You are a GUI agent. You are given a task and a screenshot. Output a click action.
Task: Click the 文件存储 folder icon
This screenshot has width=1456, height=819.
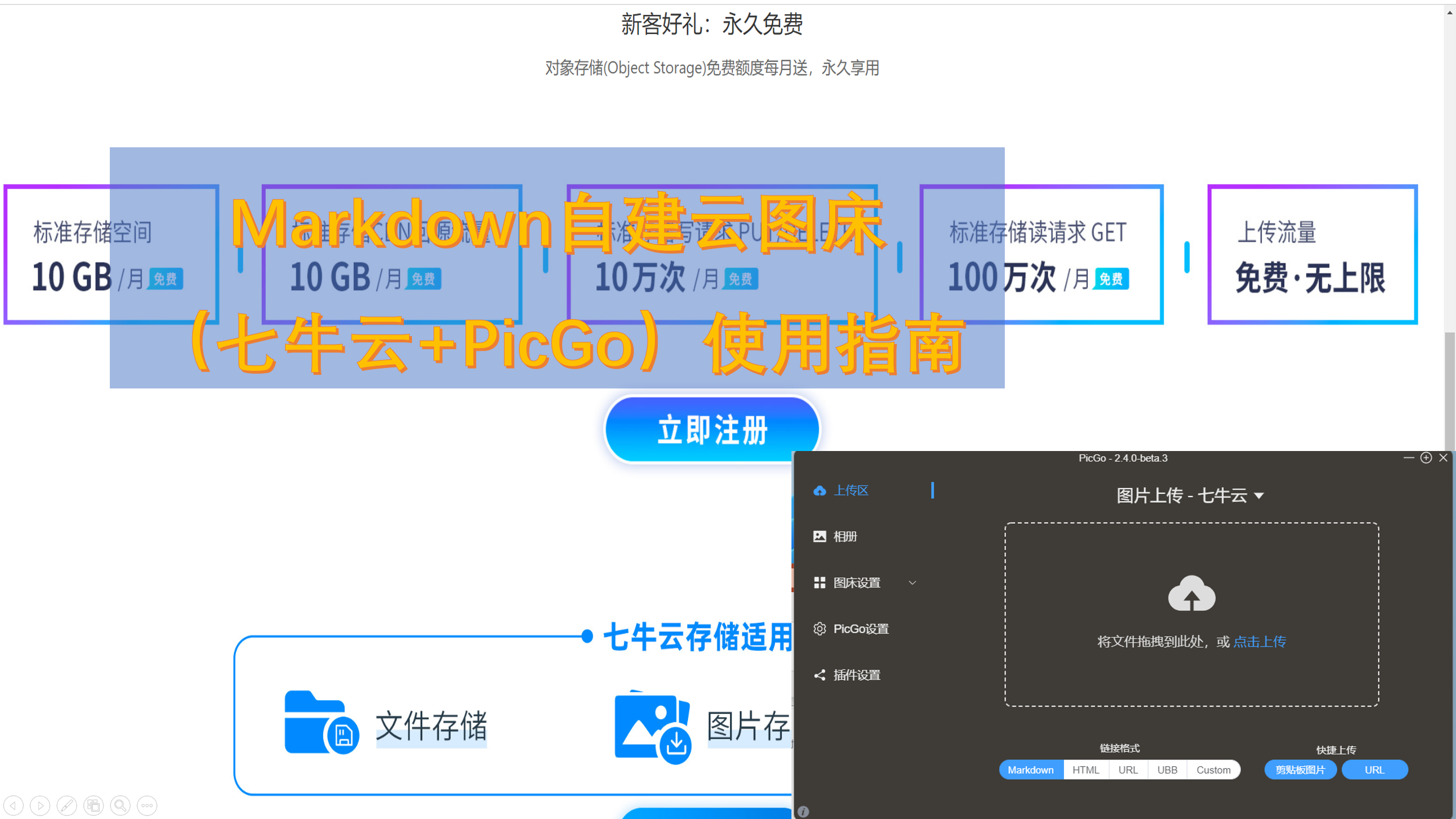321,722
